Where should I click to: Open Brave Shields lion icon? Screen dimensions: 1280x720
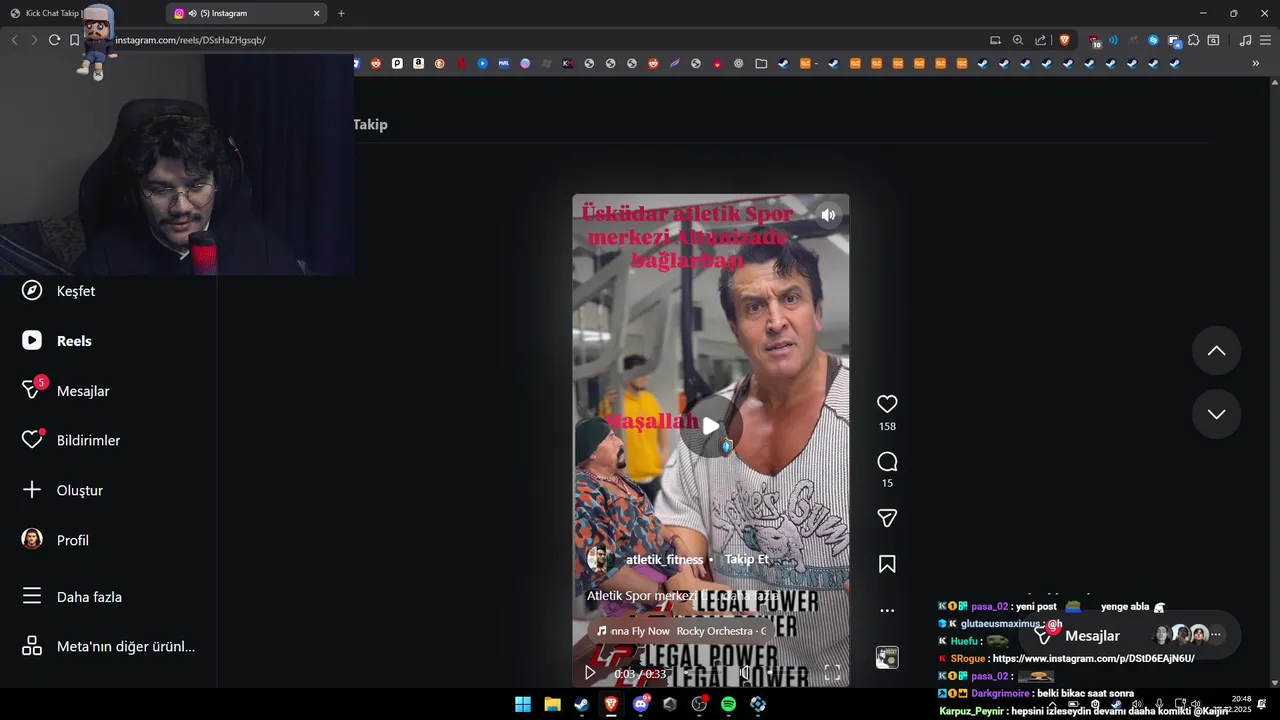1064,40
